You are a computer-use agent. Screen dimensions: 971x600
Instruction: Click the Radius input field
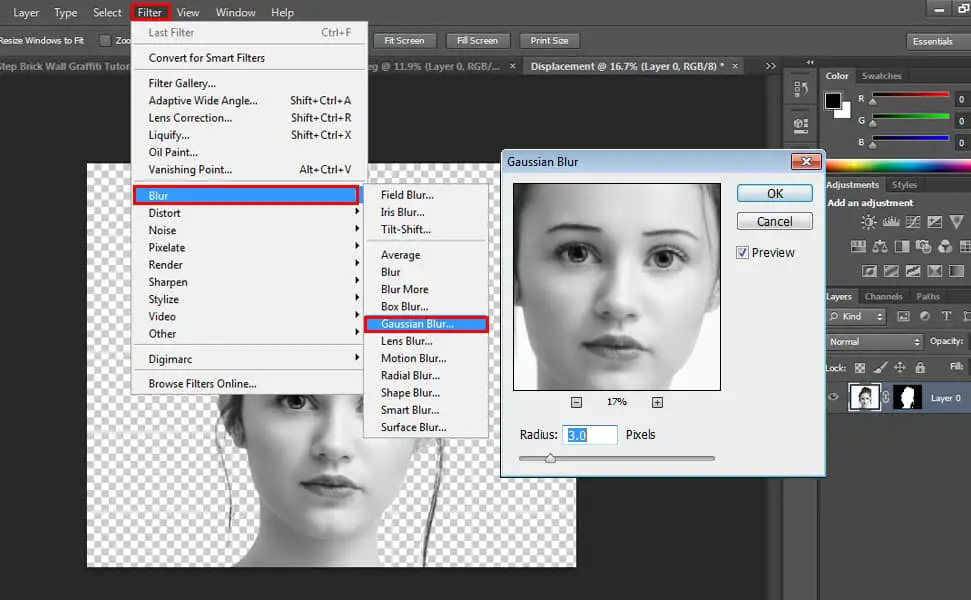590,435
